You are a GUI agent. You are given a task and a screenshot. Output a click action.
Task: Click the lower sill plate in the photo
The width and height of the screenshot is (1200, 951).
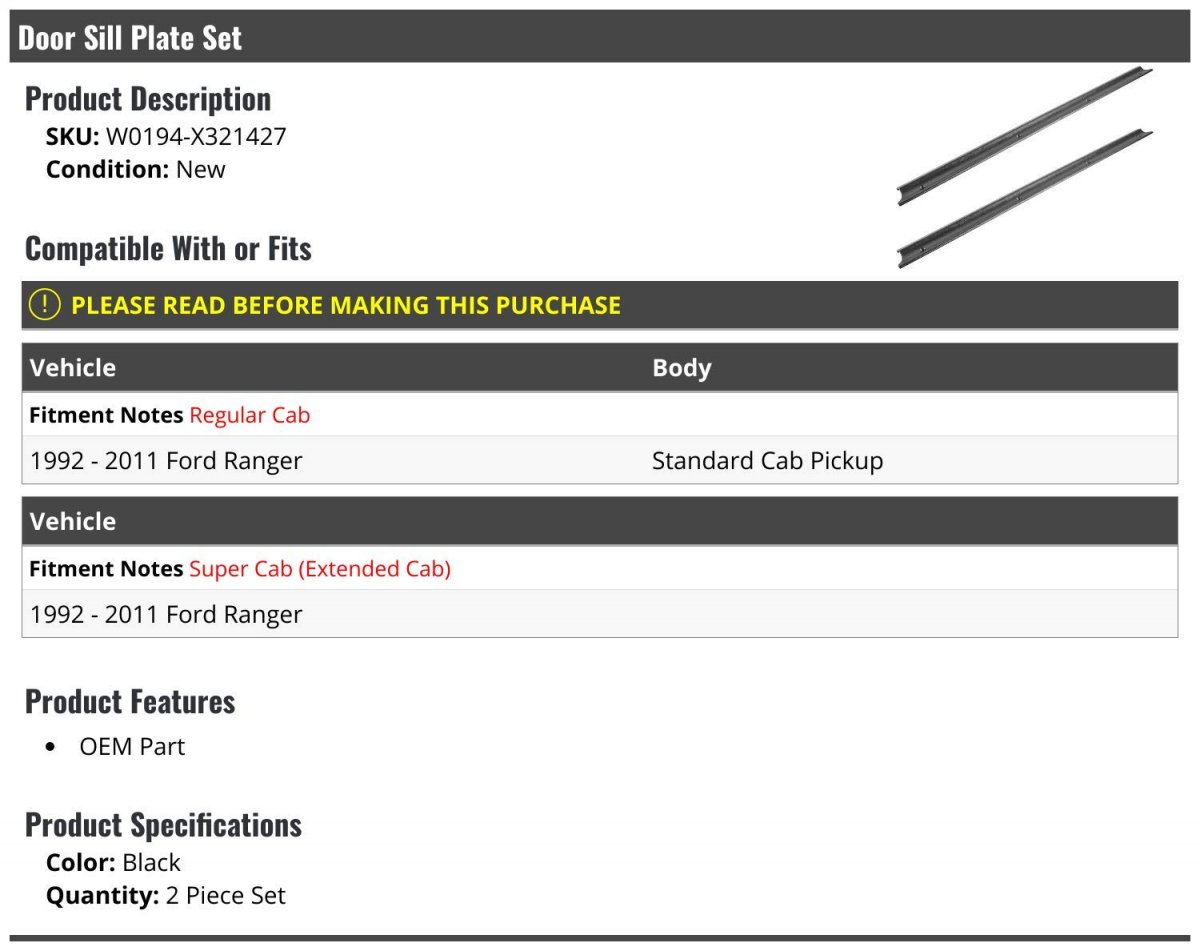(1025, 199)
